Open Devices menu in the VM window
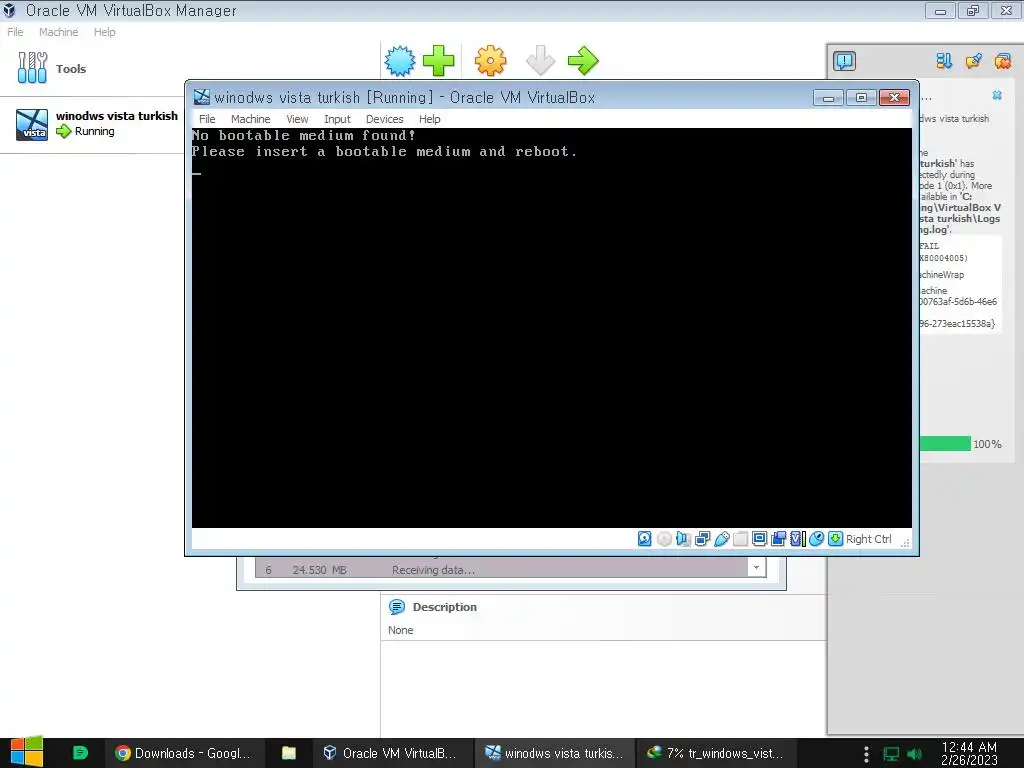This screenshot has height=768, width=1024. click(385, 119)
